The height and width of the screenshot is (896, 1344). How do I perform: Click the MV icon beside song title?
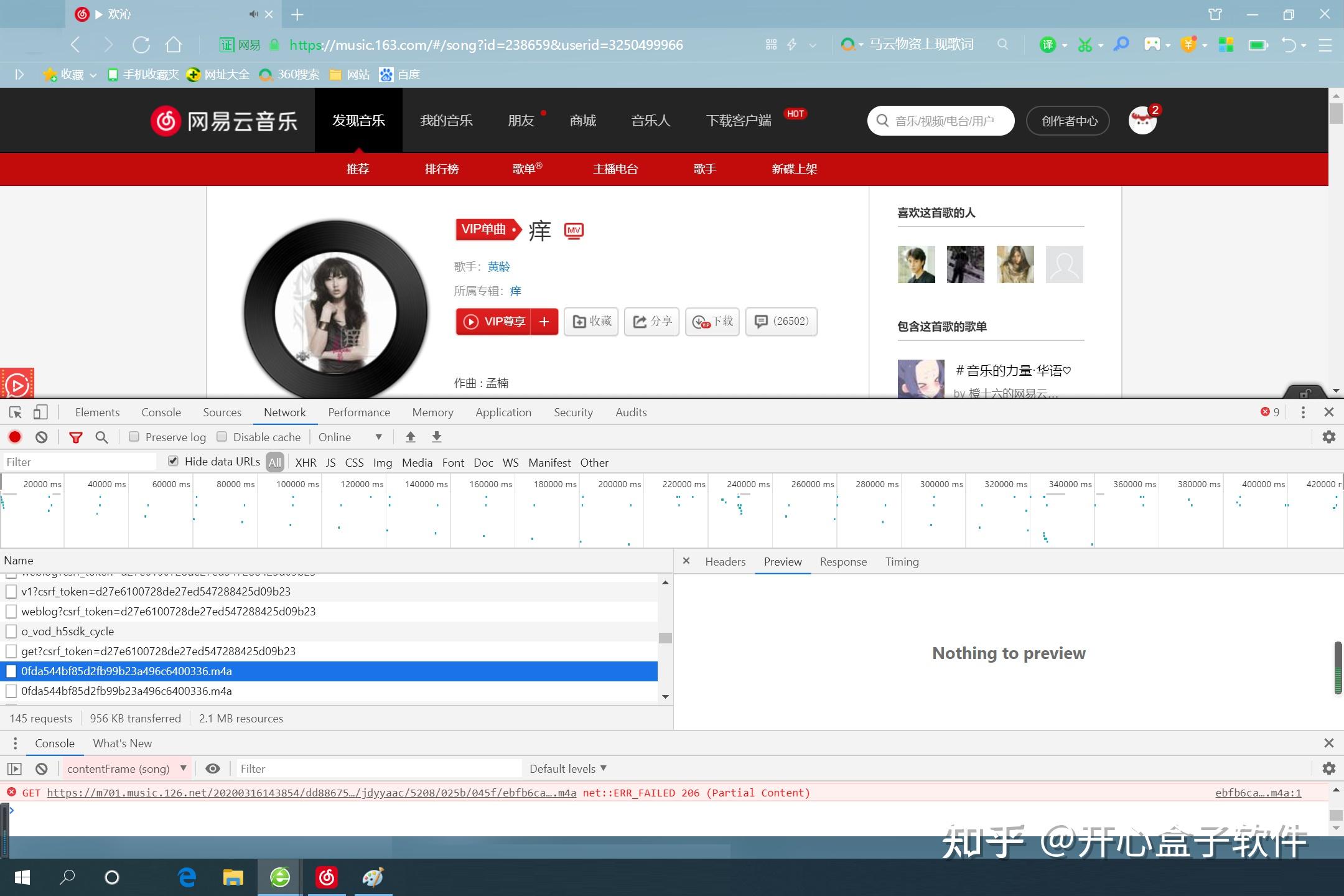[x=573, y=231]
